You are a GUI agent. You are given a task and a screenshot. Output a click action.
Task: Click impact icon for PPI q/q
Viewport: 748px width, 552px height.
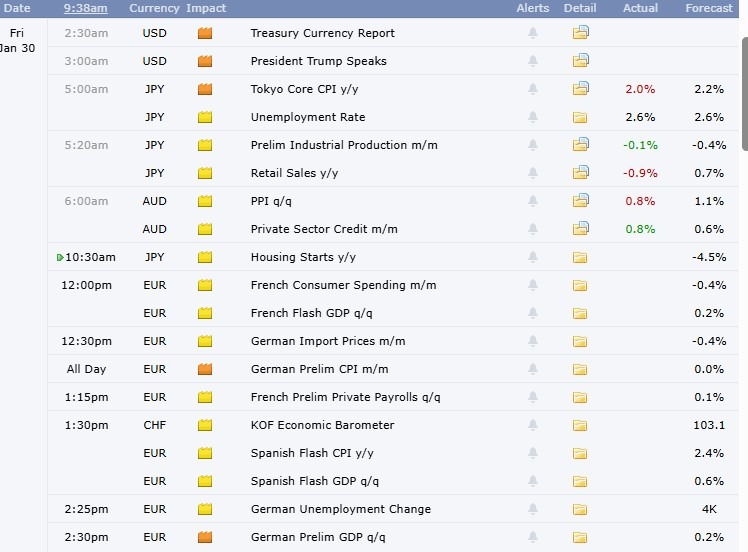[x=206, y=201]
